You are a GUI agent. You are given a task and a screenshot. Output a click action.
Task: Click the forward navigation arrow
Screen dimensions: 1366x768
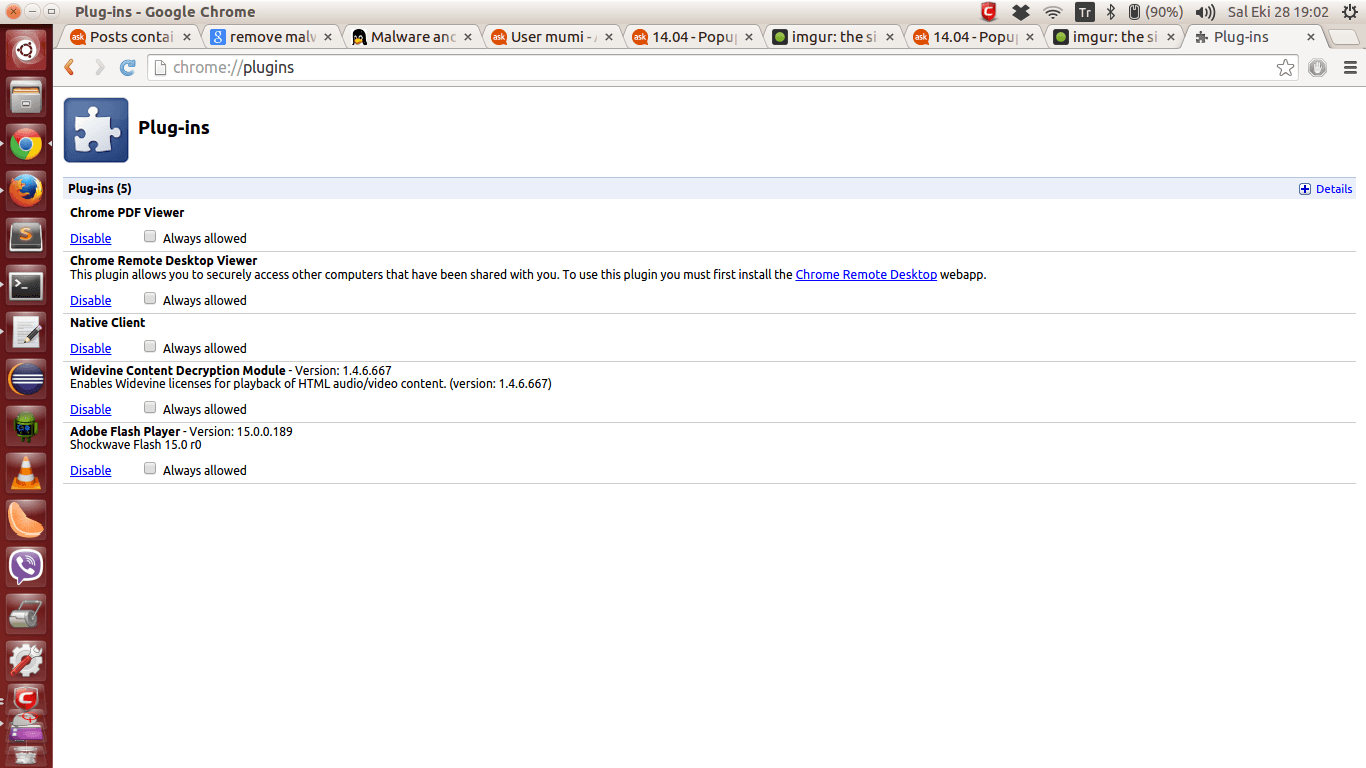[x=98, y=67]
